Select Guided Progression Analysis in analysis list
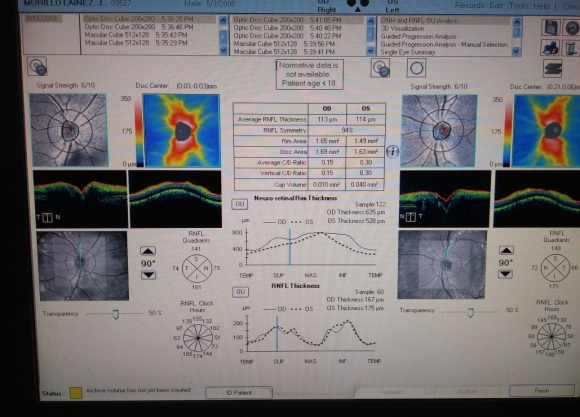Screen dimensions: 580x417 coord(418,36)
